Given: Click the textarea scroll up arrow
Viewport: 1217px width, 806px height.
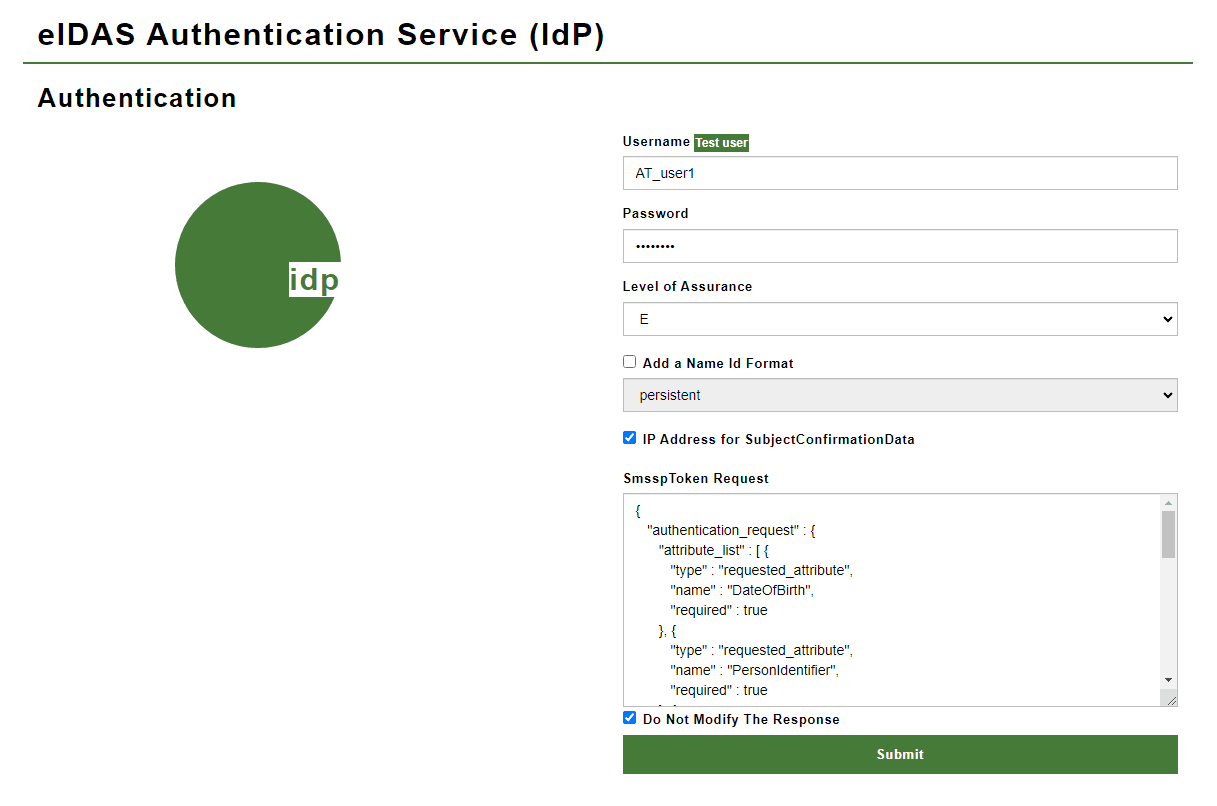Looking at the screenshot, I should point(1167,503).
